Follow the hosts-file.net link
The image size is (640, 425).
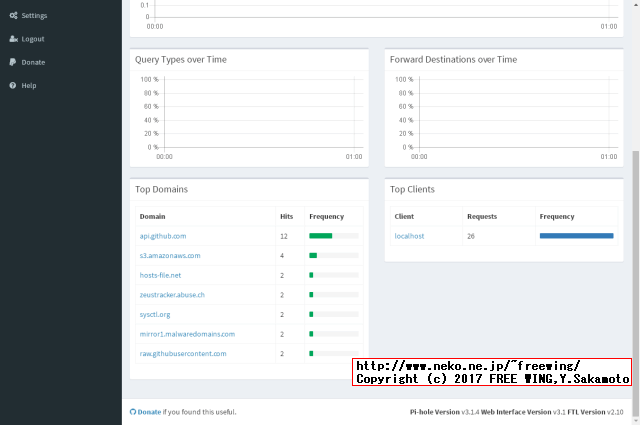(x=160, y=275)
